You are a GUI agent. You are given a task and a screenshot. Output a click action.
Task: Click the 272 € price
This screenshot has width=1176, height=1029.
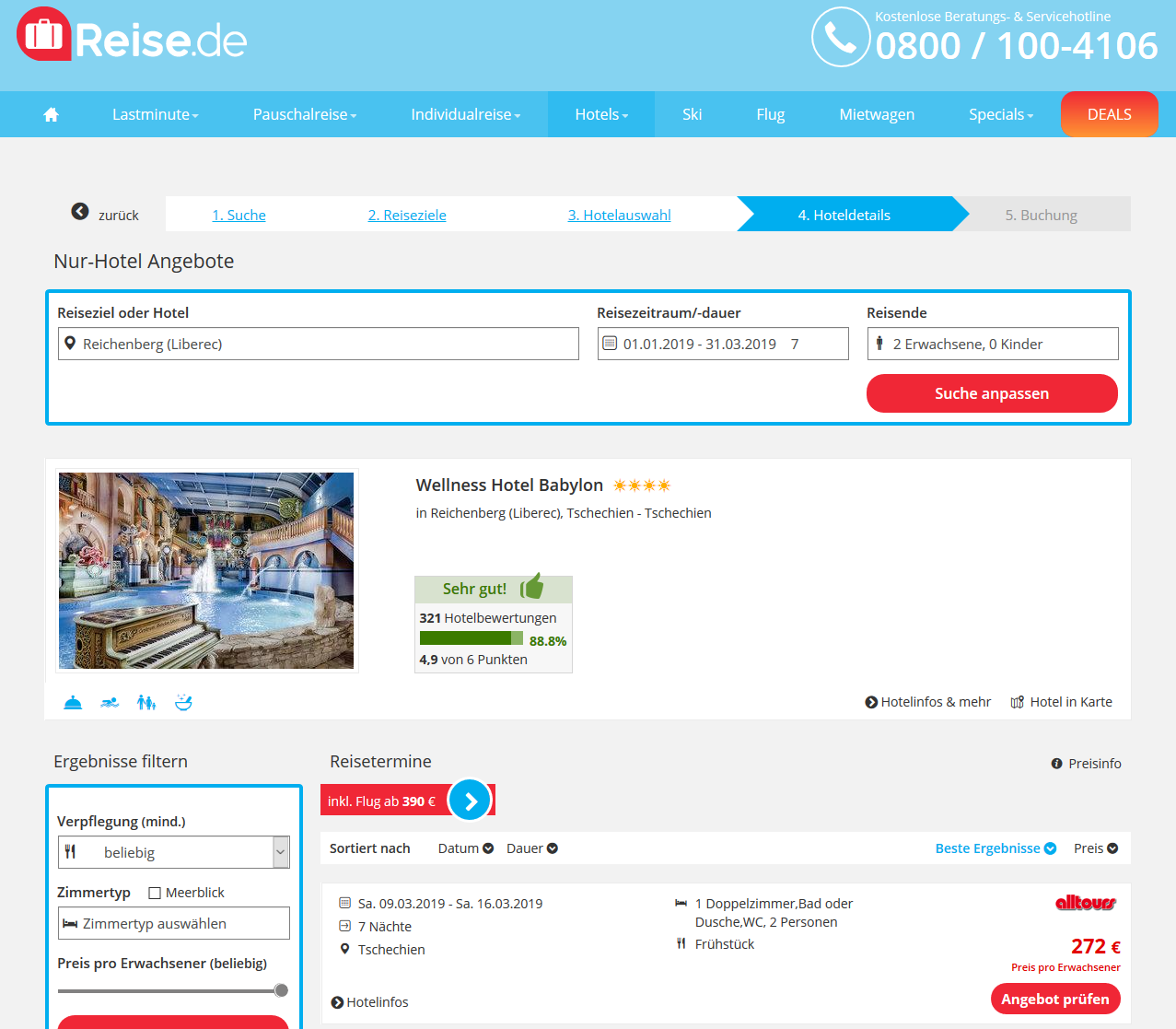(1096, 946)
